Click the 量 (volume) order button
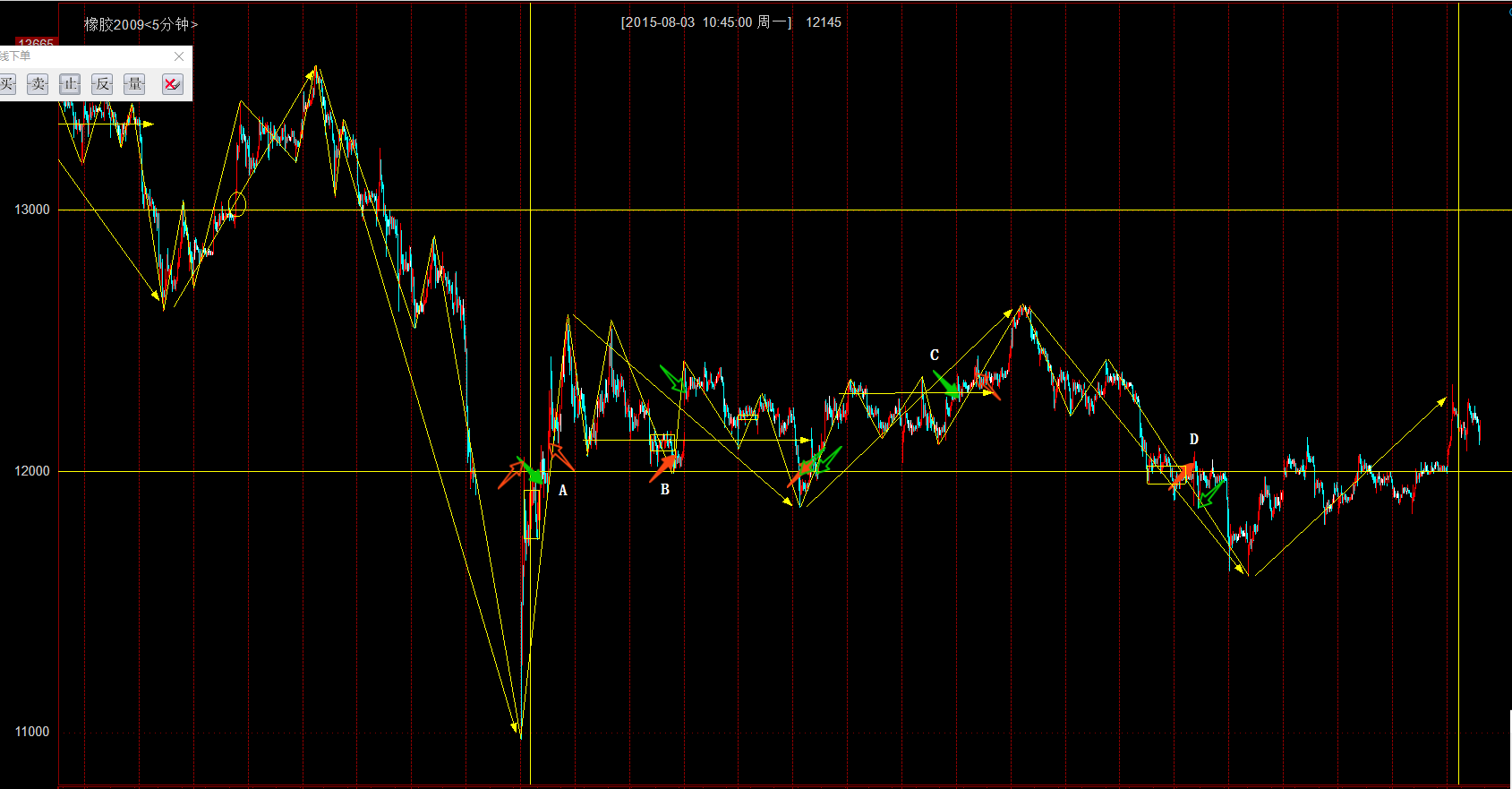Image resolution: width=1512 pixels, height=789 pixels. pyautogui.click(x=134, y=84)
